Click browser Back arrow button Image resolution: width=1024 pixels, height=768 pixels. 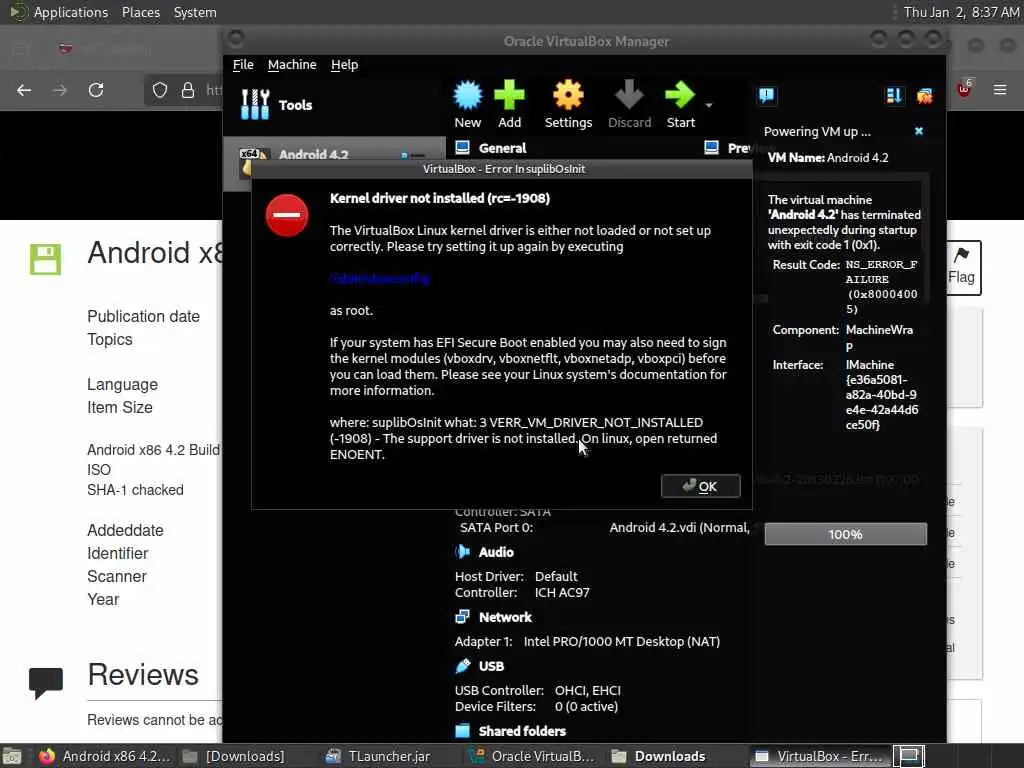click(24, 90)
